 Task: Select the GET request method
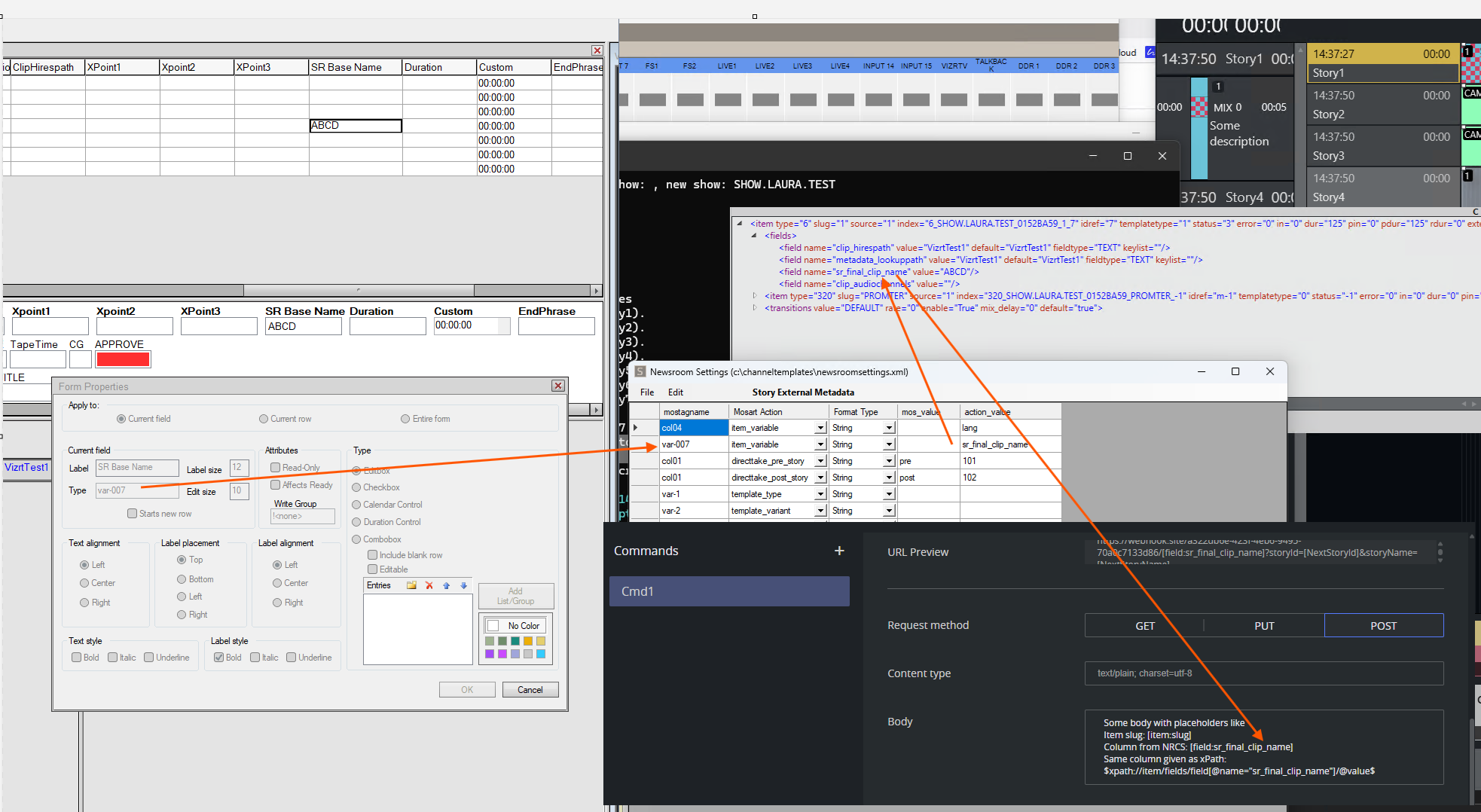coord(1144,625)
